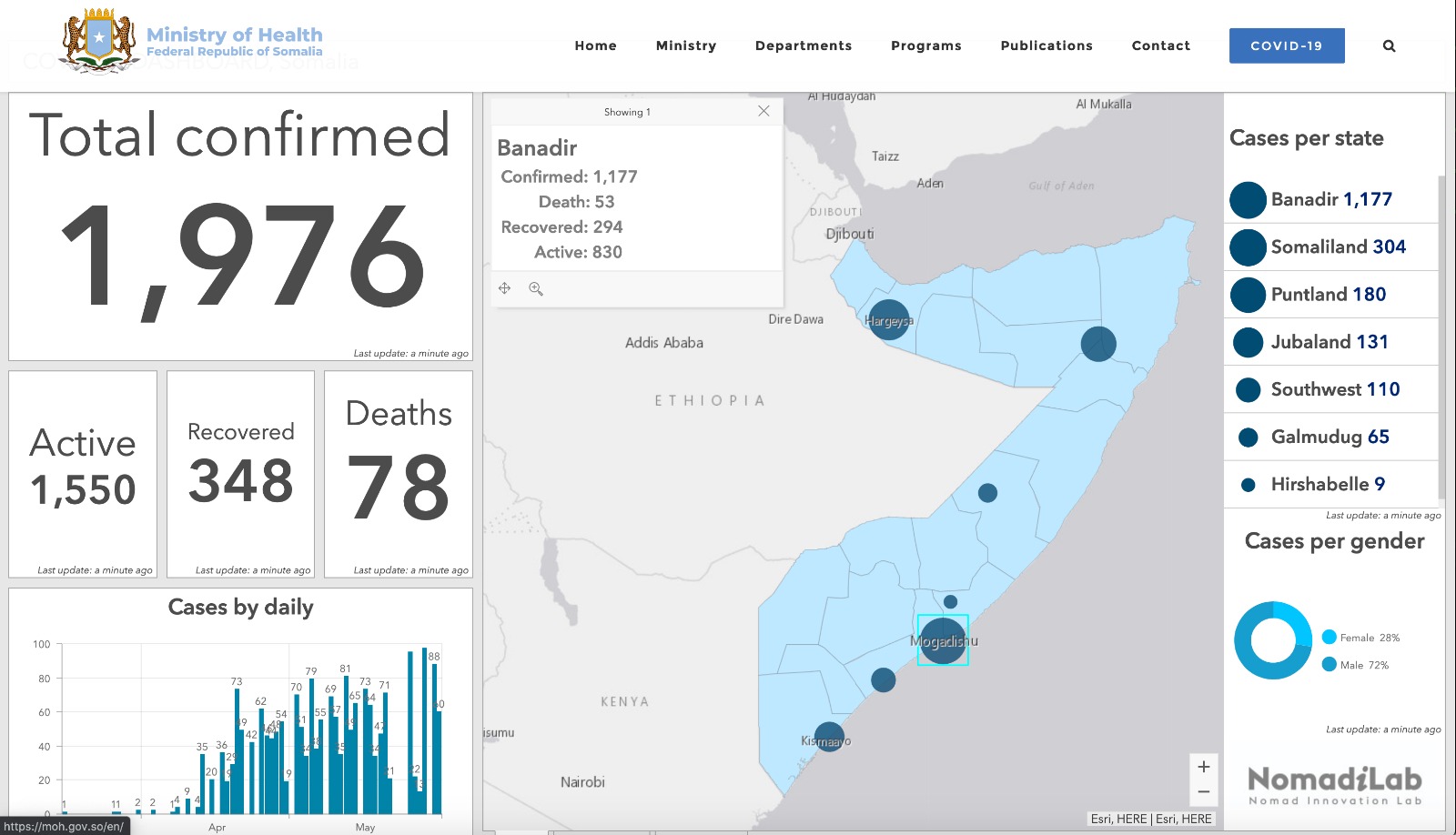Select the Mogadishu map marker
Image resolution: width=1456 pixels, height=835 pixels.
click(x=943, y=640)
